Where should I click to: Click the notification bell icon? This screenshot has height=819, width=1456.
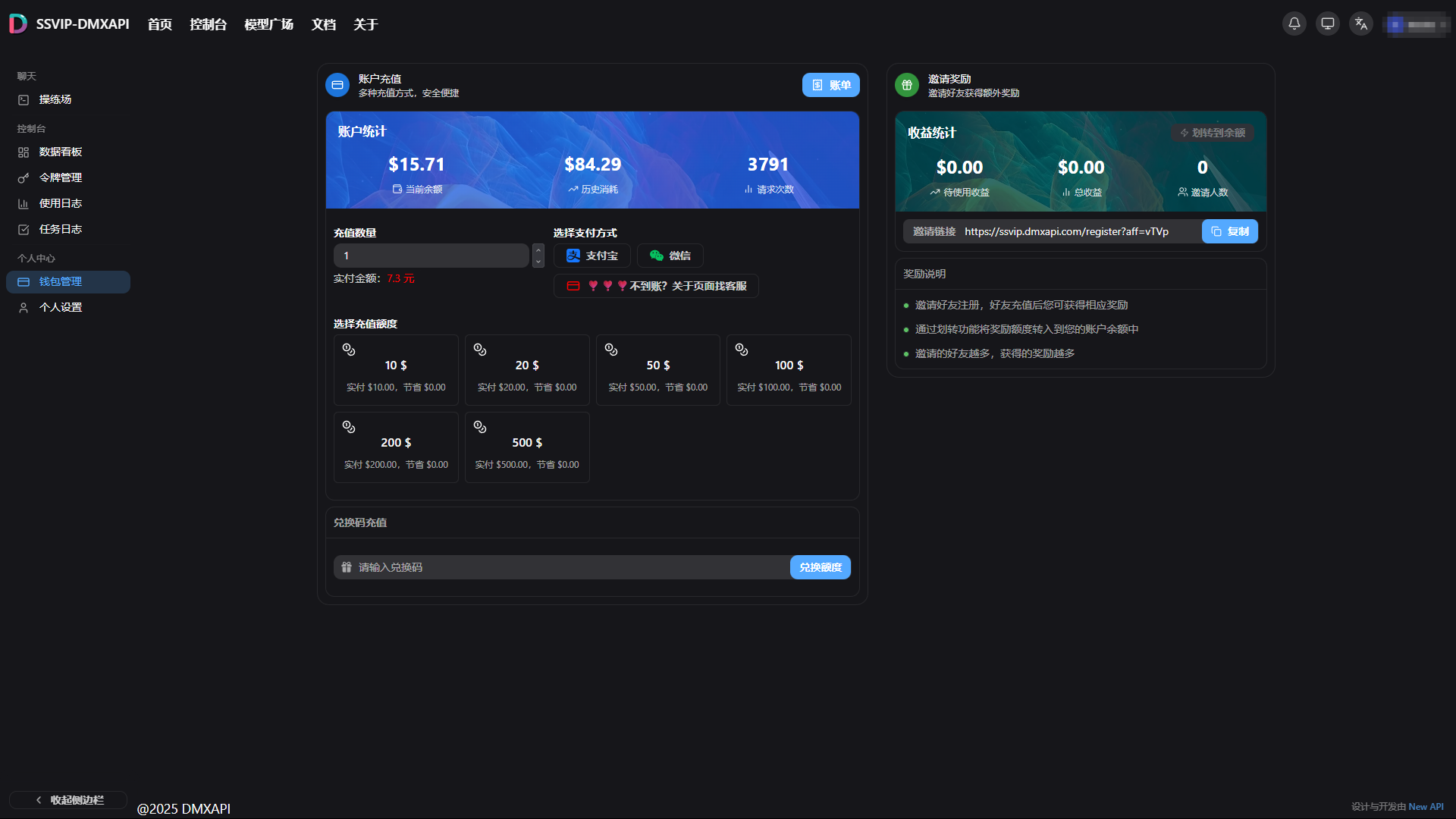1294,24
